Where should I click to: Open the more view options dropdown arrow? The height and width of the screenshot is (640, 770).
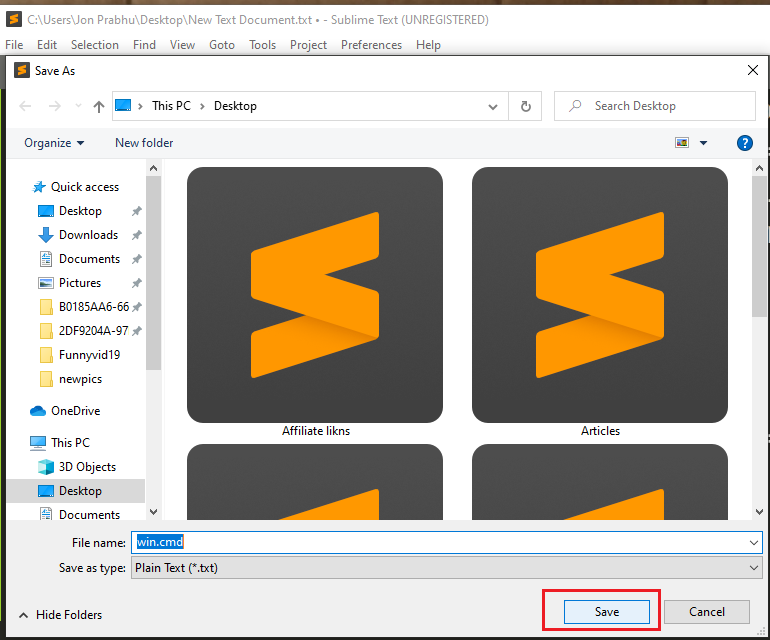[x=703, y=143]
